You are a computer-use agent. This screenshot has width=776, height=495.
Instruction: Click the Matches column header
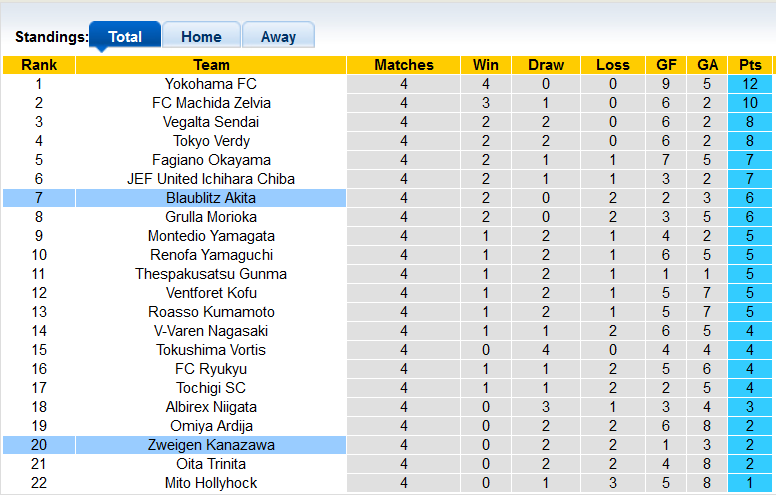point(404,65)
